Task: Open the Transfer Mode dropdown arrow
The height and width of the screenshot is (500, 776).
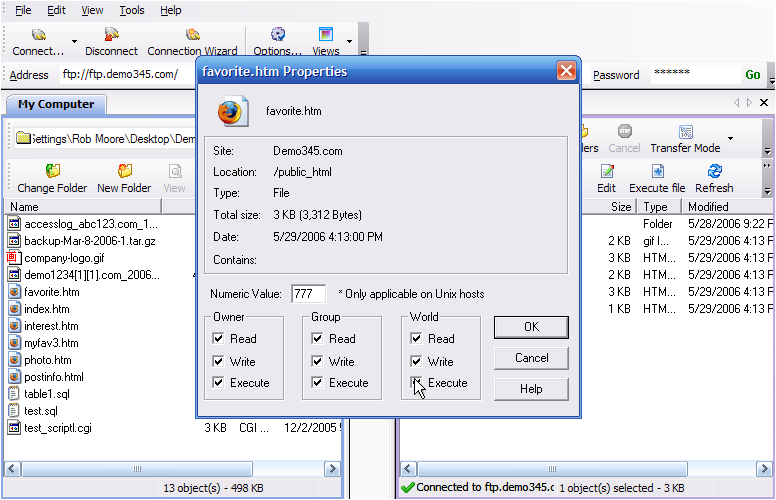Action: [x=730, y=138]
